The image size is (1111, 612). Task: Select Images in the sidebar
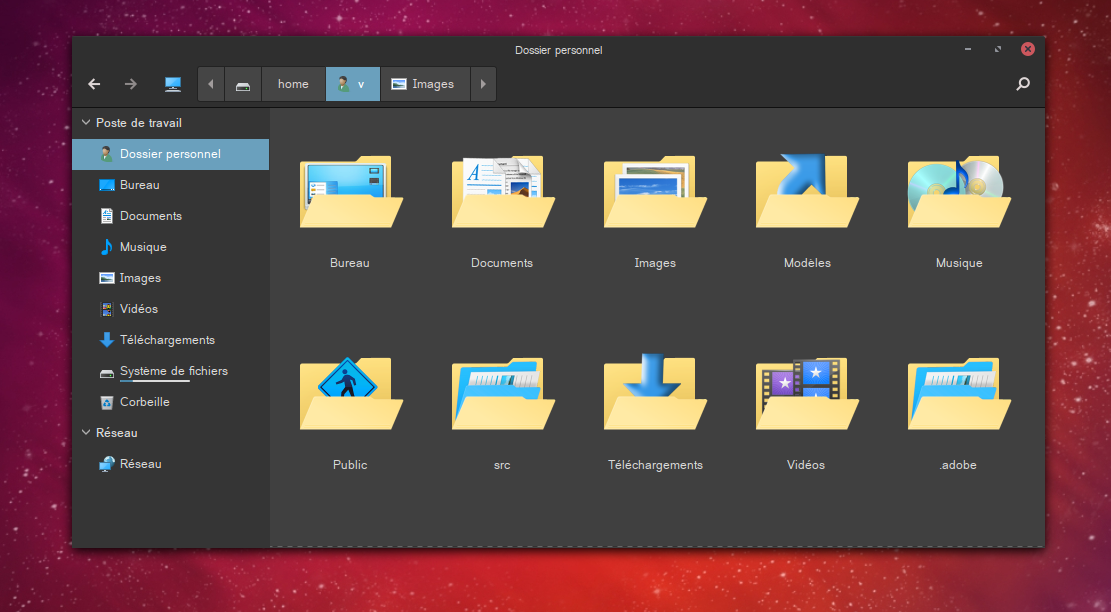pos(171,278)
